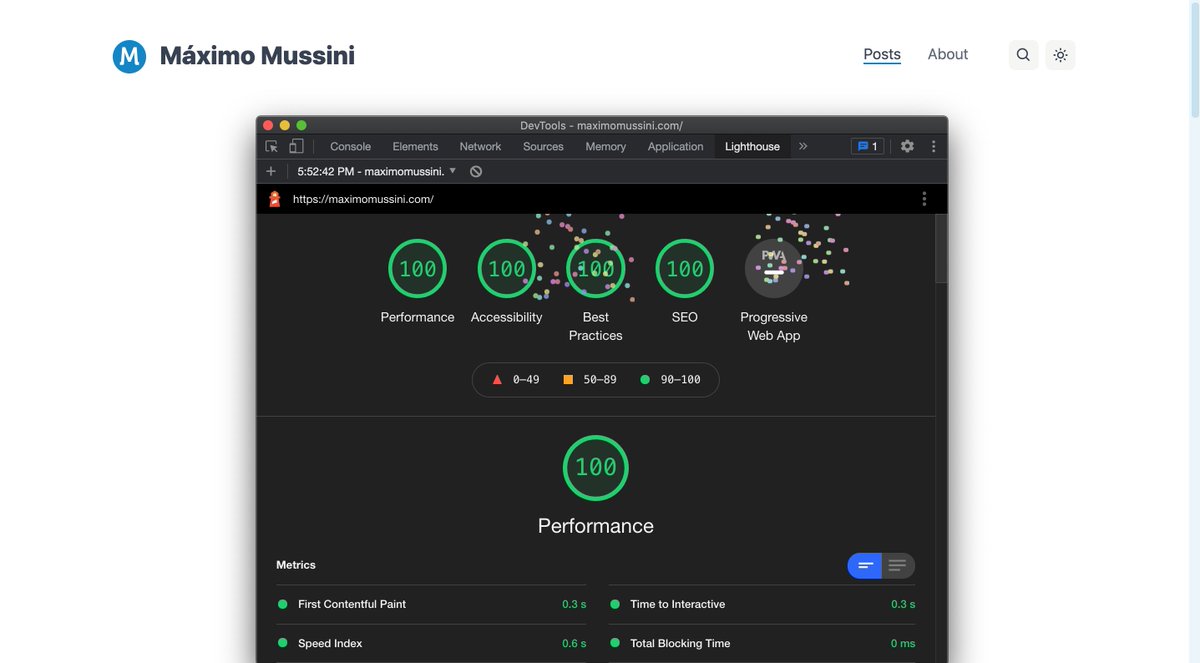Screen dimensions: 1200x663
Task: Click the Performance section title text
Action: (x=596, y=526)
